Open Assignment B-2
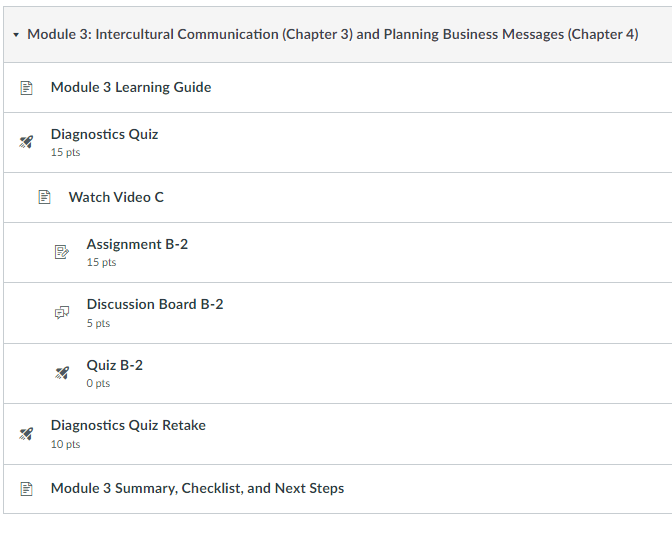 (137, 244)
